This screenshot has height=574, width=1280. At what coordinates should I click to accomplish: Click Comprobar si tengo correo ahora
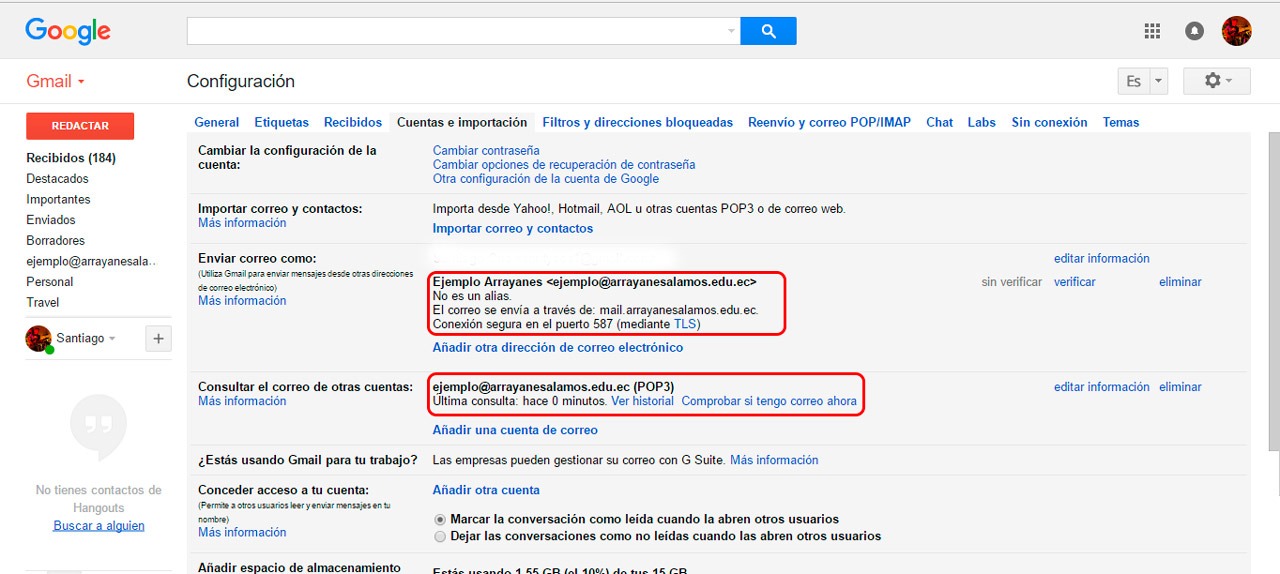769,402
